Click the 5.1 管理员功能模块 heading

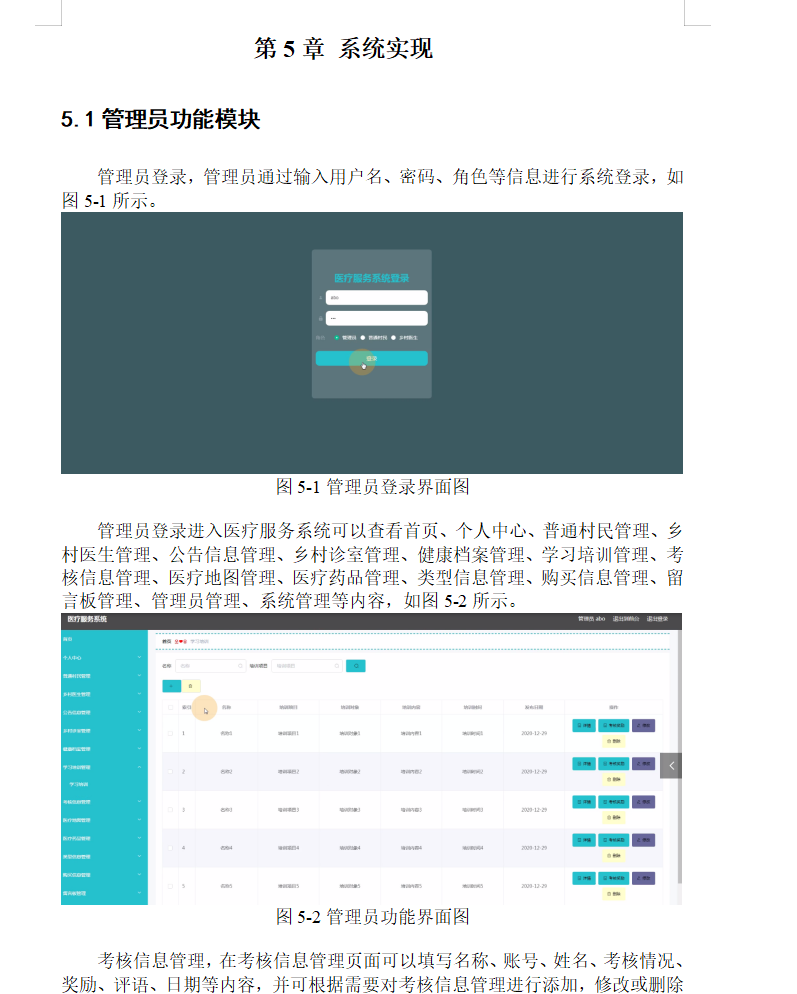pyautogui.click(x=160, y=119)
